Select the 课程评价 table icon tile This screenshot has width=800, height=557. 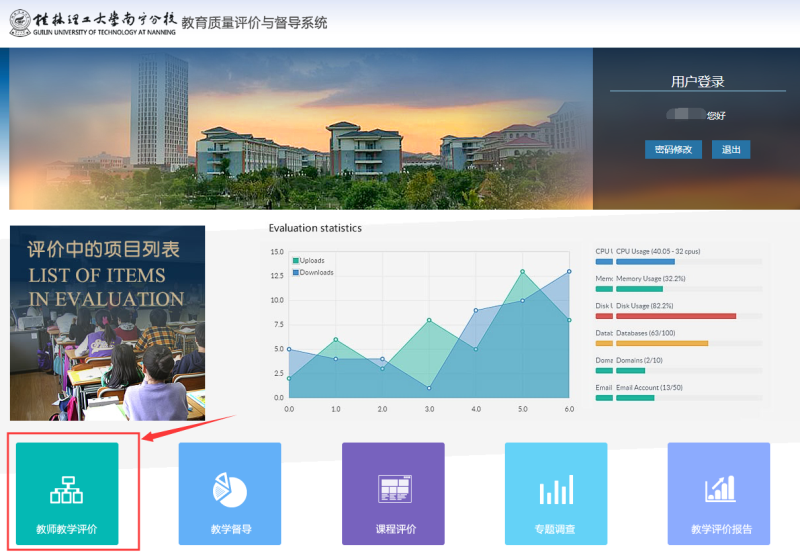394,494
